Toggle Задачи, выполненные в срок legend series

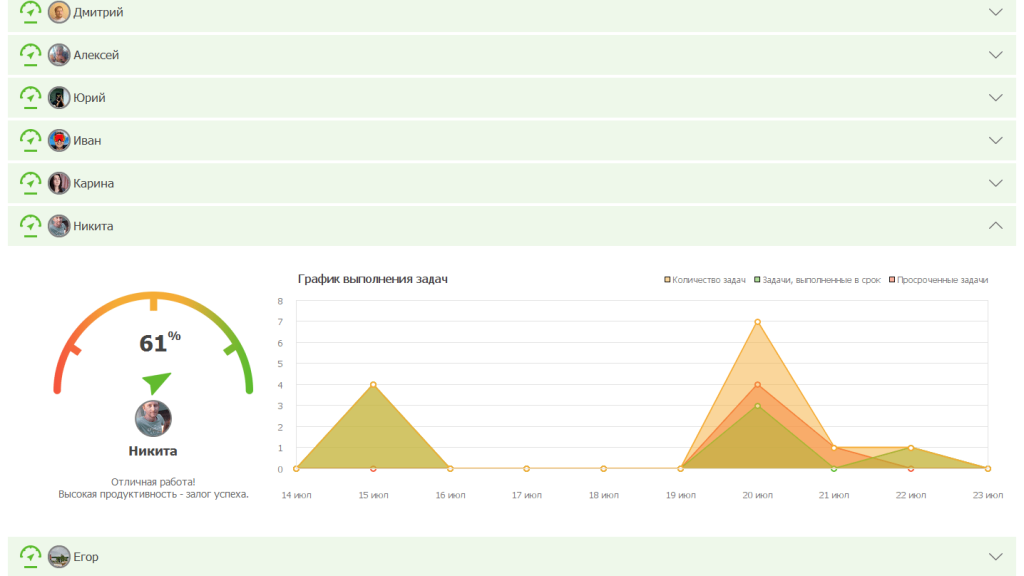point(817,280)
